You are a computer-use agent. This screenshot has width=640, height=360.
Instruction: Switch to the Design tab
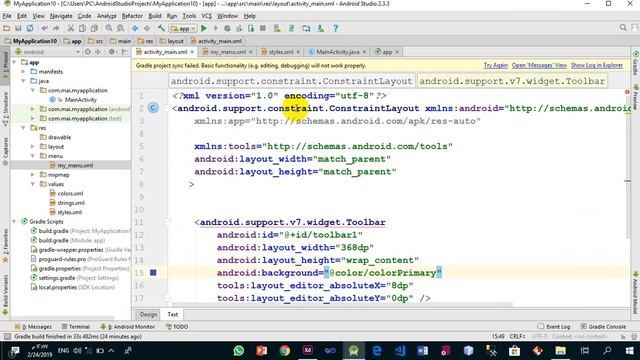point(148,315)
